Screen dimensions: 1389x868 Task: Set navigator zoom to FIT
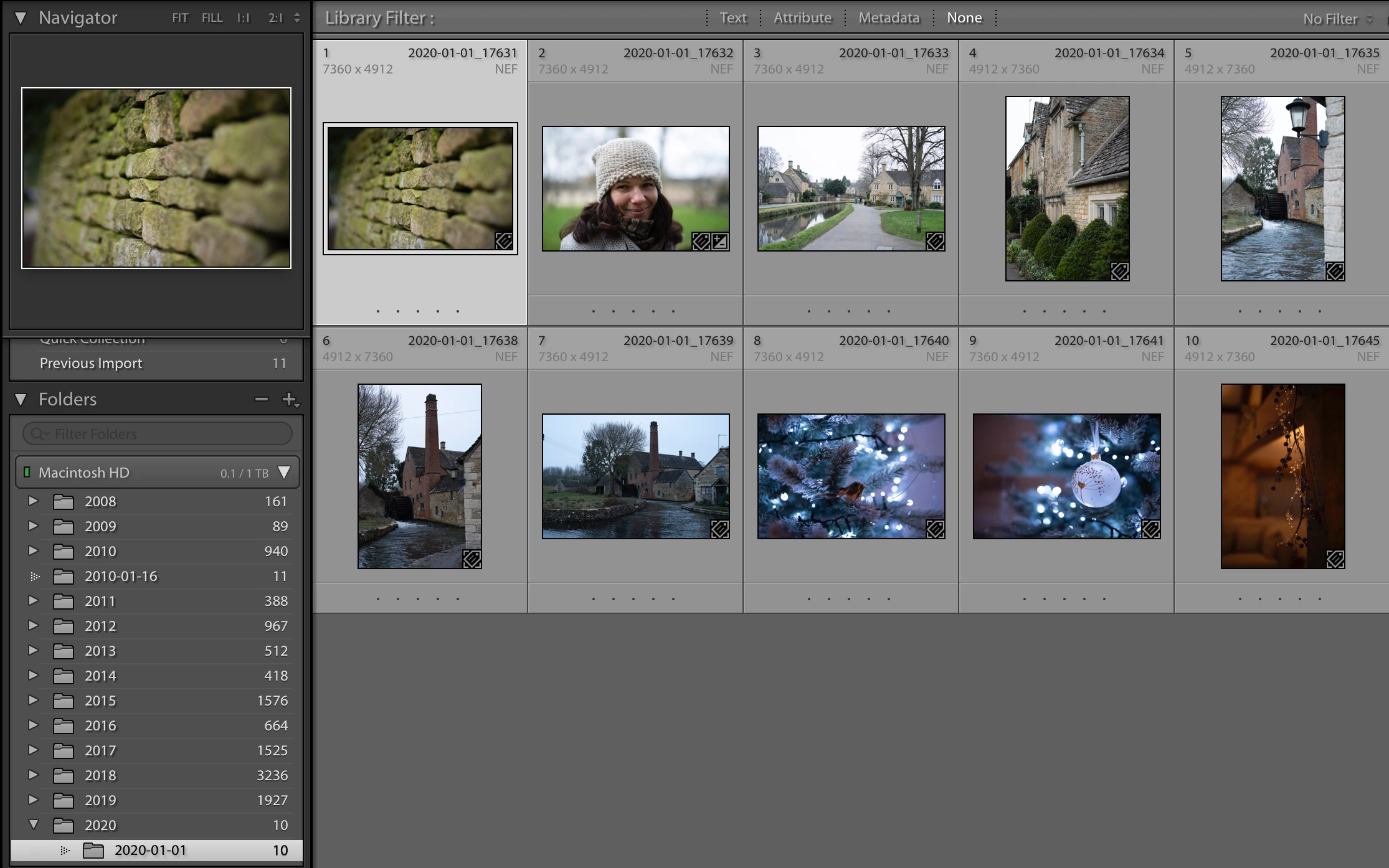pos(180,18)
